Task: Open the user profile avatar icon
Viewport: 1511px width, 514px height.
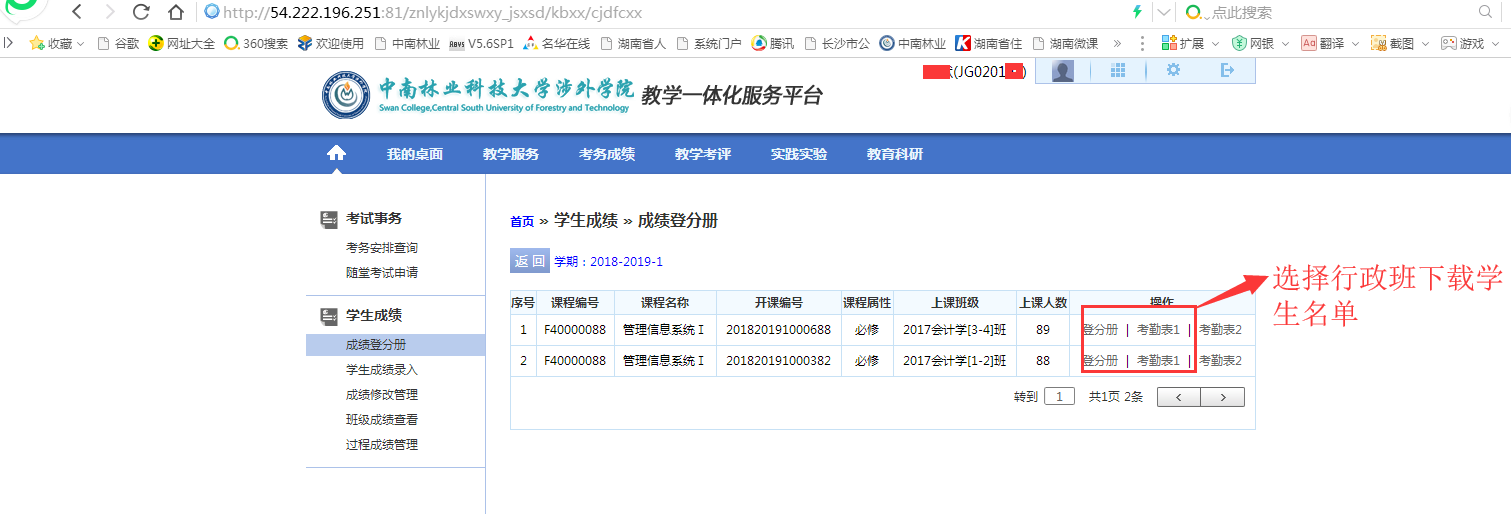Action: [1063, 71]
